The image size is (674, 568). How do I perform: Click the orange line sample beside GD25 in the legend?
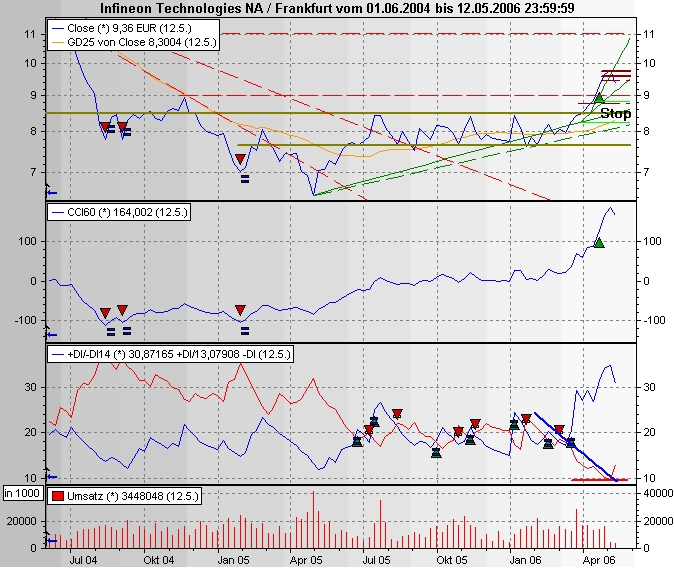[x=58, y=42]
